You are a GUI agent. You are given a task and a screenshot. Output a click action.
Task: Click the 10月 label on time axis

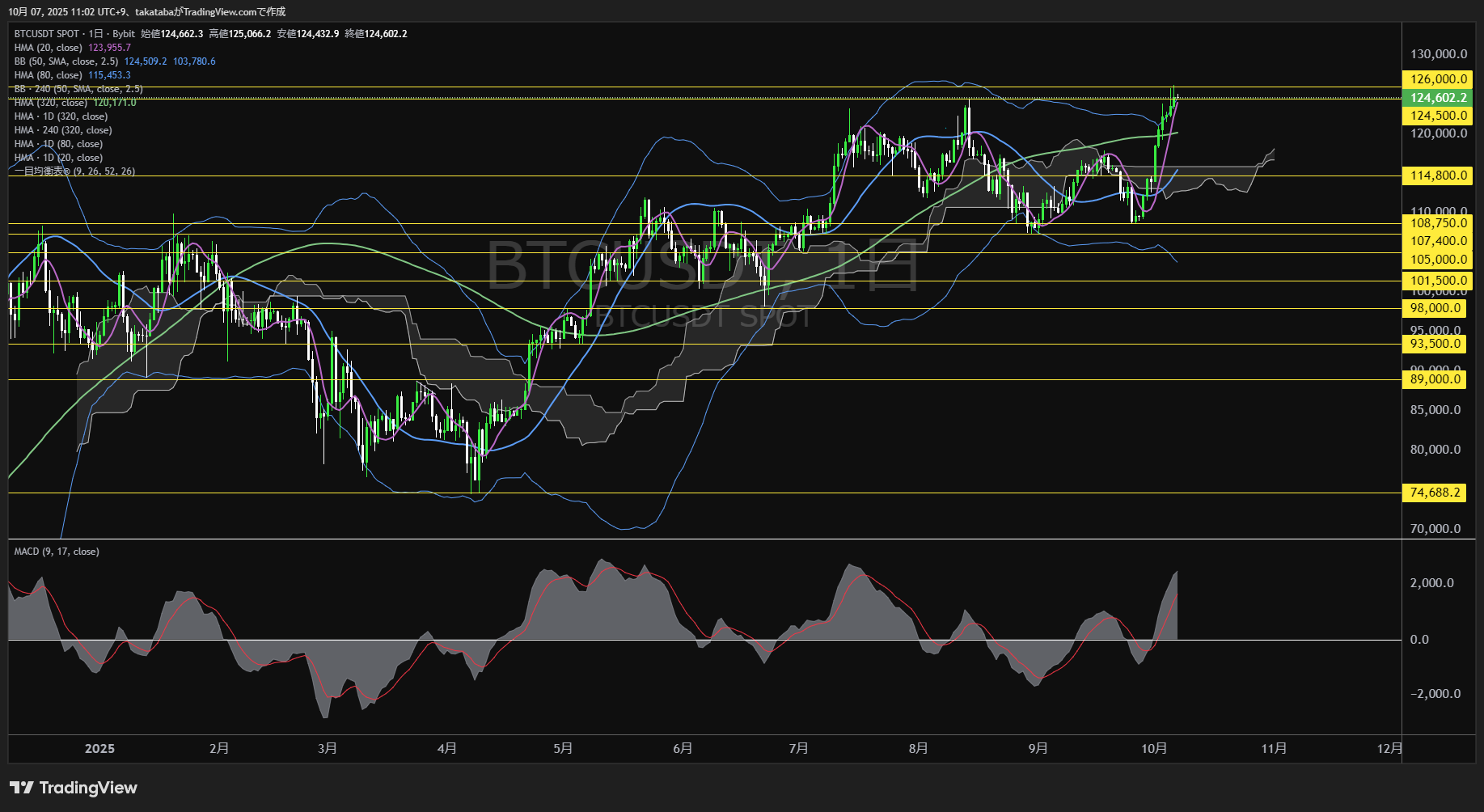(x=1154, y=749)
